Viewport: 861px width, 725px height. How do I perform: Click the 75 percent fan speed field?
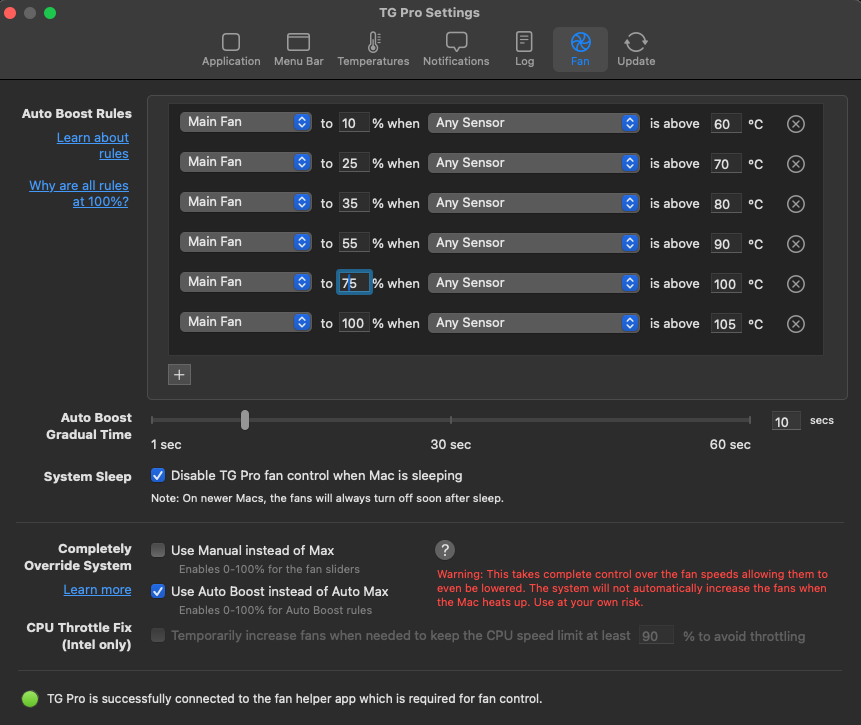coord(353,284)
